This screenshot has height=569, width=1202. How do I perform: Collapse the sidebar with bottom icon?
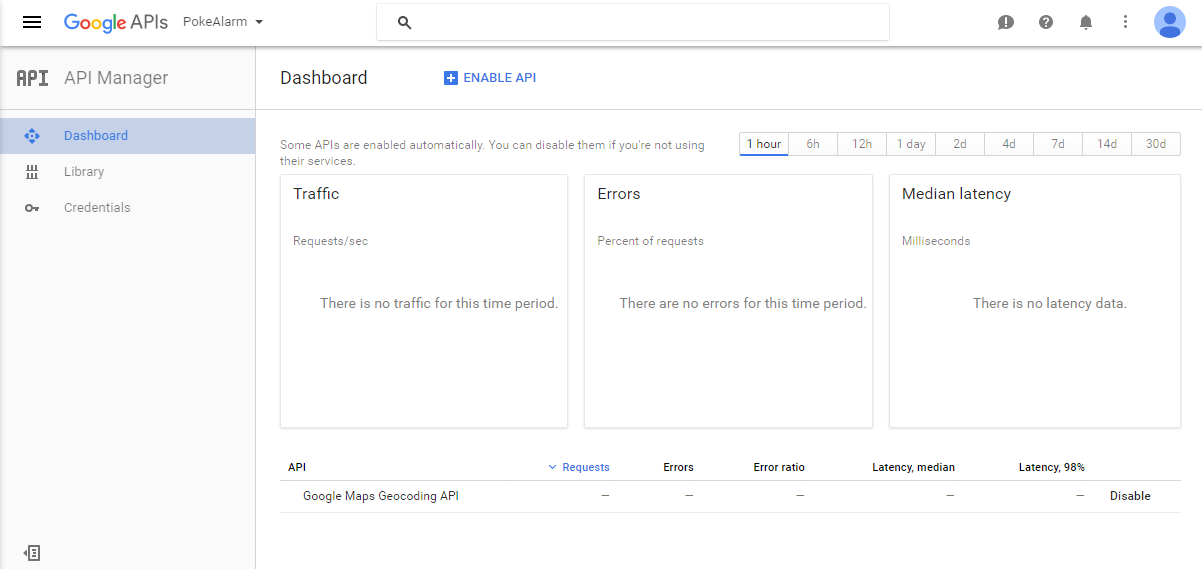pos(32,553)
